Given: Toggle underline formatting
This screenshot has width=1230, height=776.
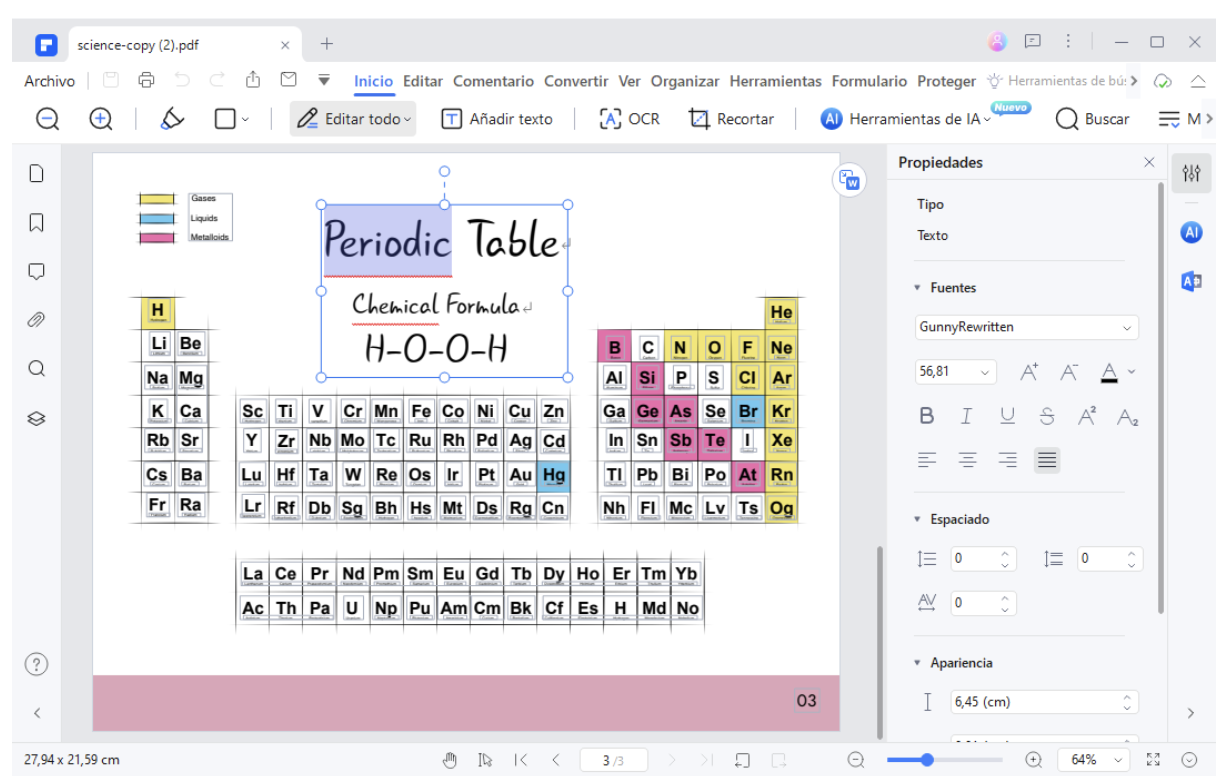Looking at the screenshot, I should pyautogui.click(x=1007, y=416).
